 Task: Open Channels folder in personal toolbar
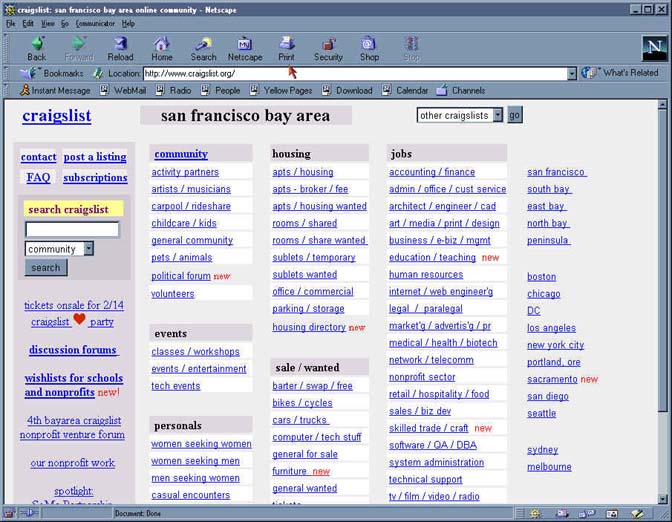coord(461,90)
